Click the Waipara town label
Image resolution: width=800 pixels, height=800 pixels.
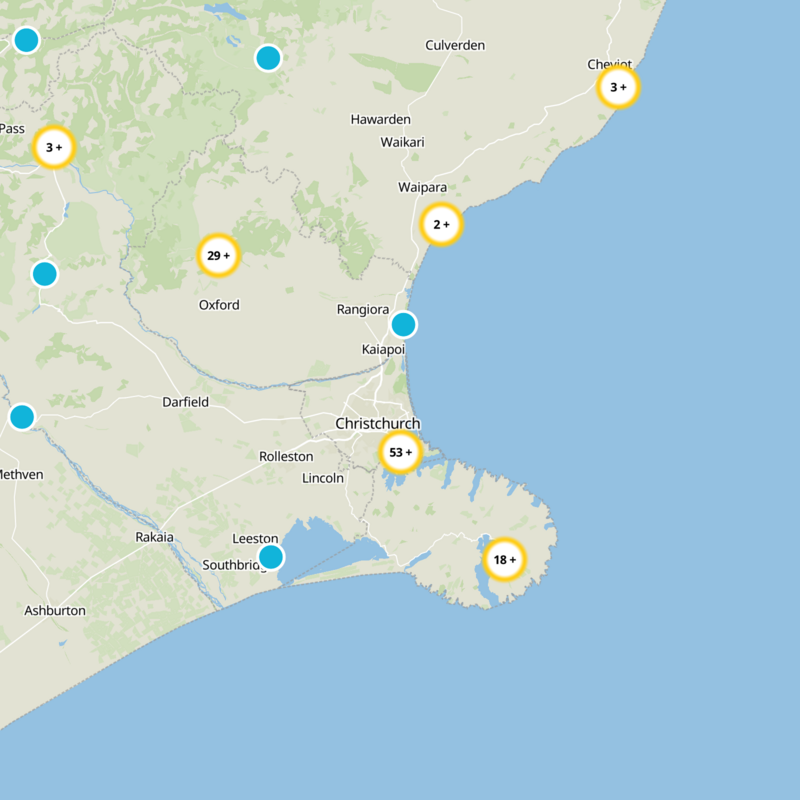[x=422, y=187]
